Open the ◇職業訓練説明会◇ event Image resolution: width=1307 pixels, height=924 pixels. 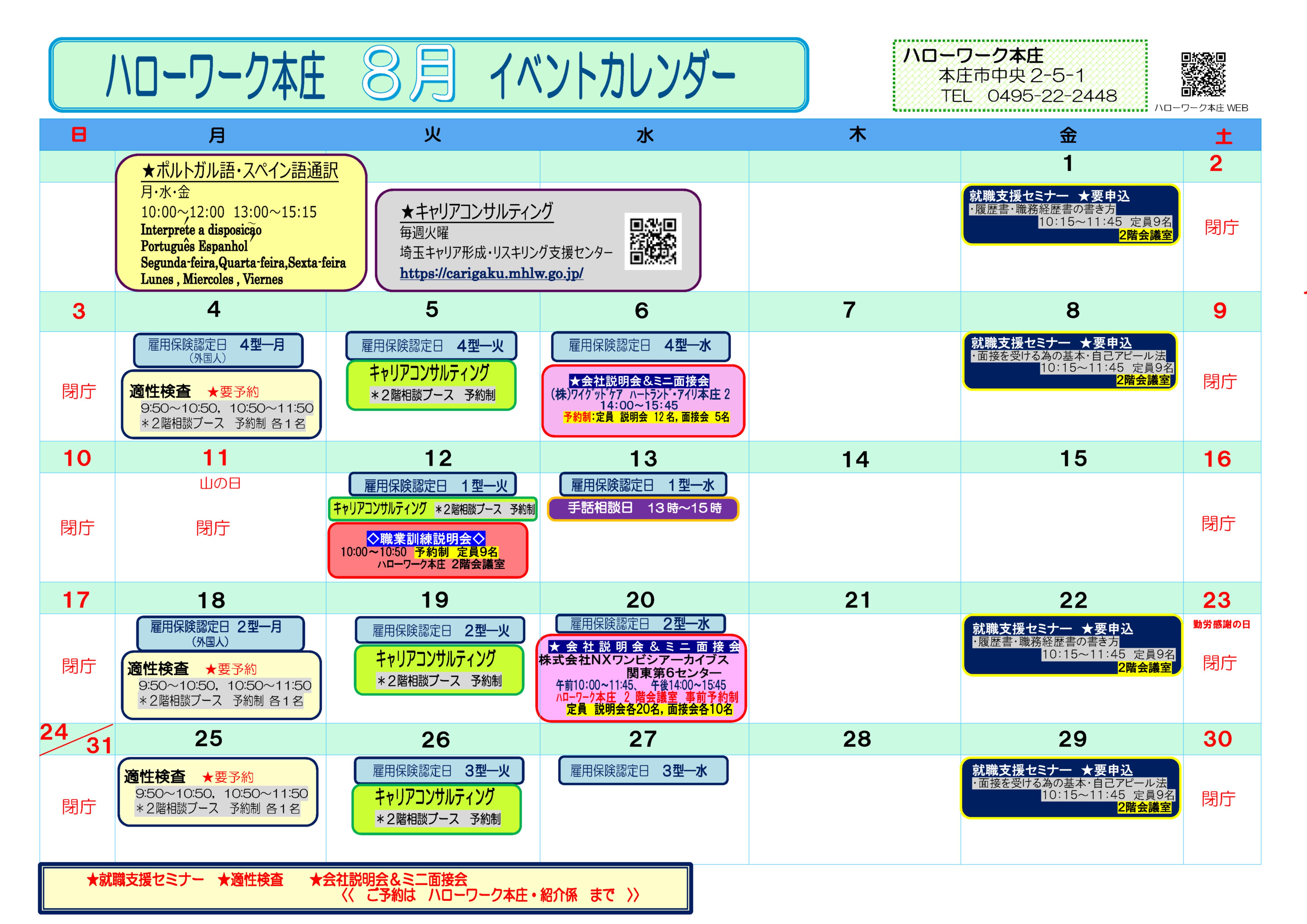[x=428, y=550]
